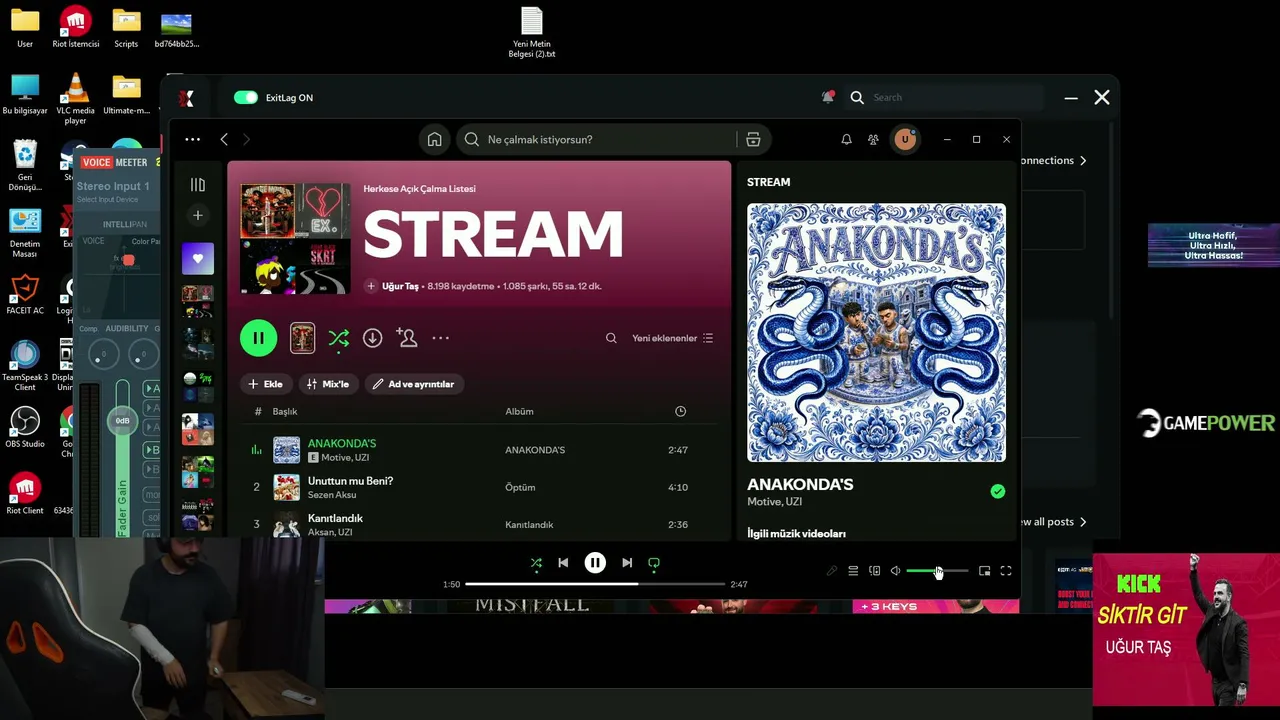Image resolution: width=1280 pixels, height=720 pixels.
Task: Toggle the green saved checkmark for ANAKONDA'S
Action: (997, 491)
